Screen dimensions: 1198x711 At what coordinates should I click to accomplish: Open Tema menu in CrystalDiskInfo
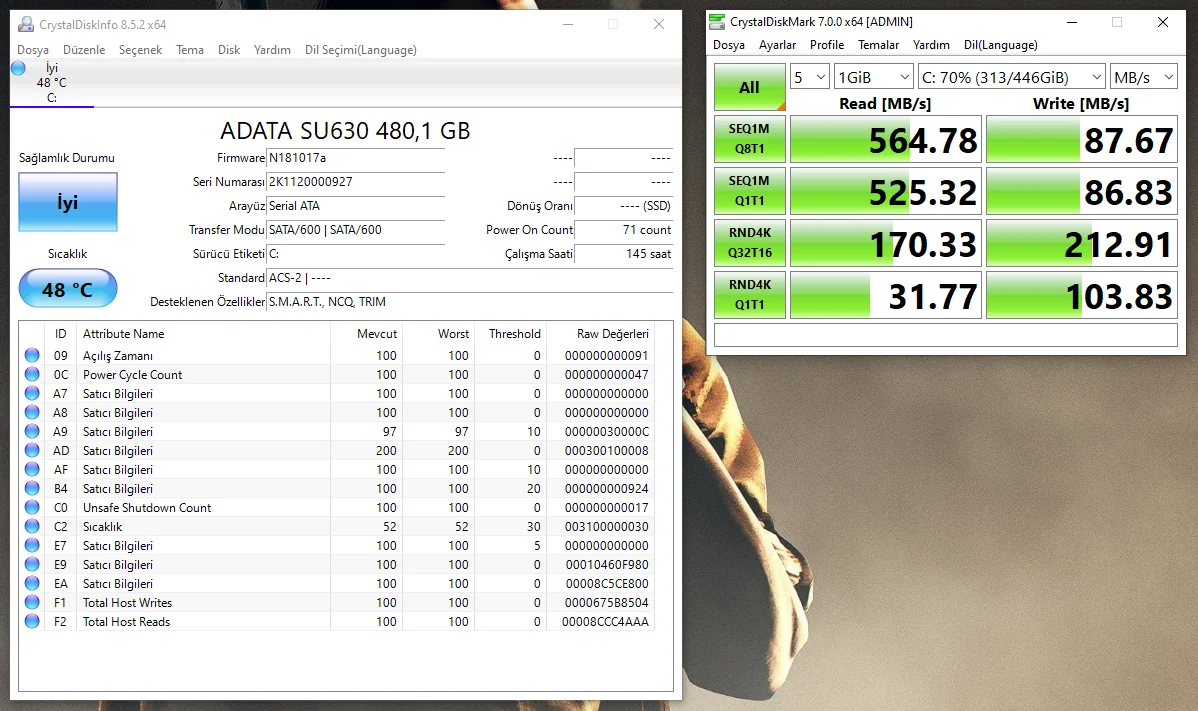(190, 50)
